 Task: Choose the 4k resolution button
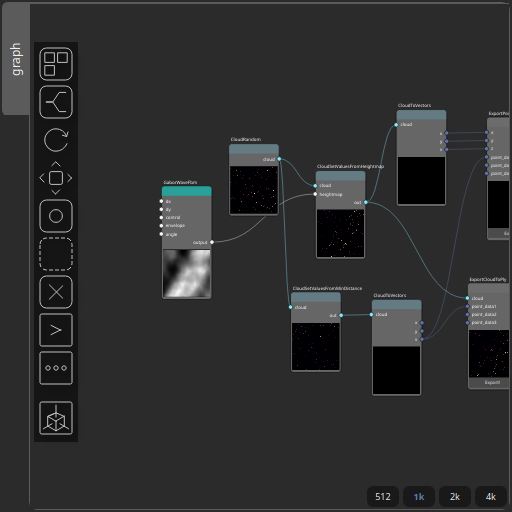[491, 497]
